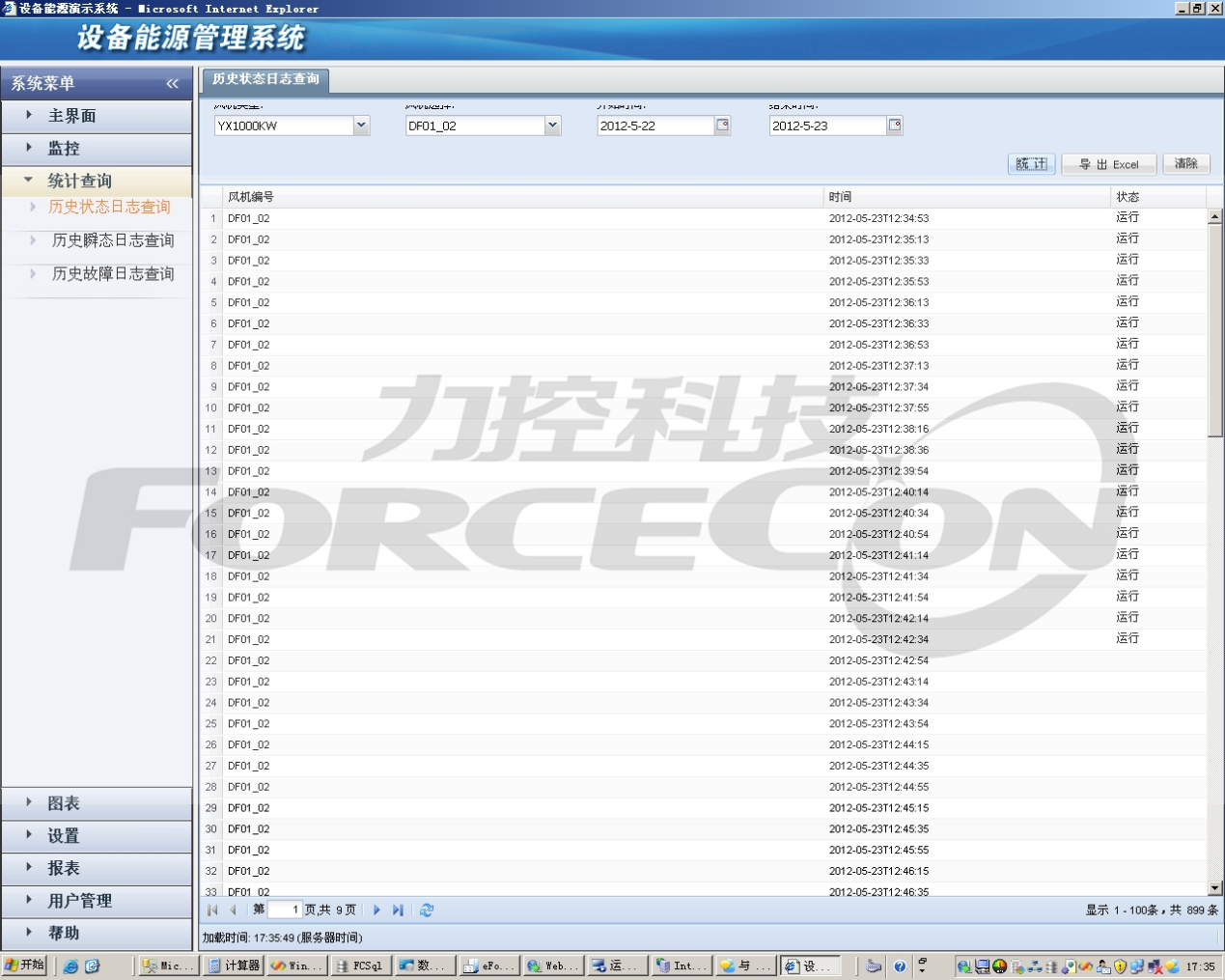Open the help icon in the taskbar

(x=900, y=966)
